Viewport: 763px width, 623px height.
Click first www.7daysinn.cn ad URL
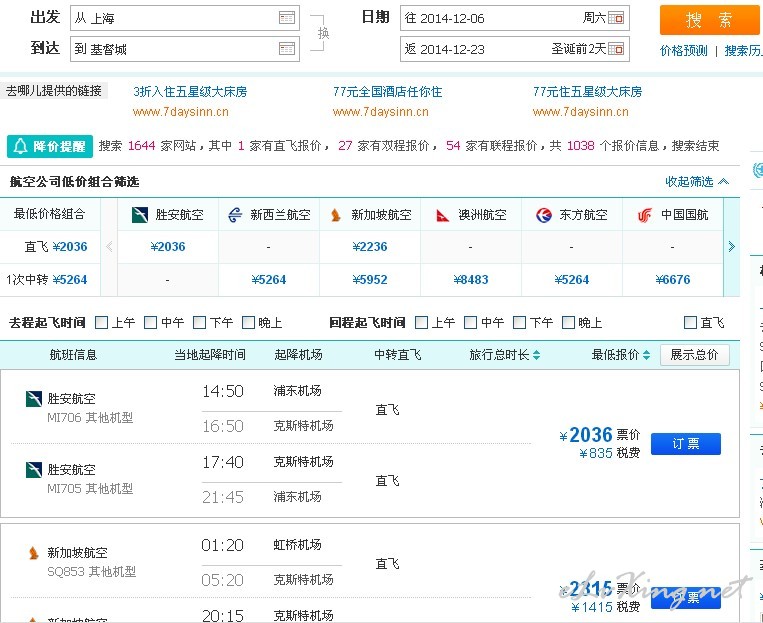pyautogui.click(x=181, y=112)
